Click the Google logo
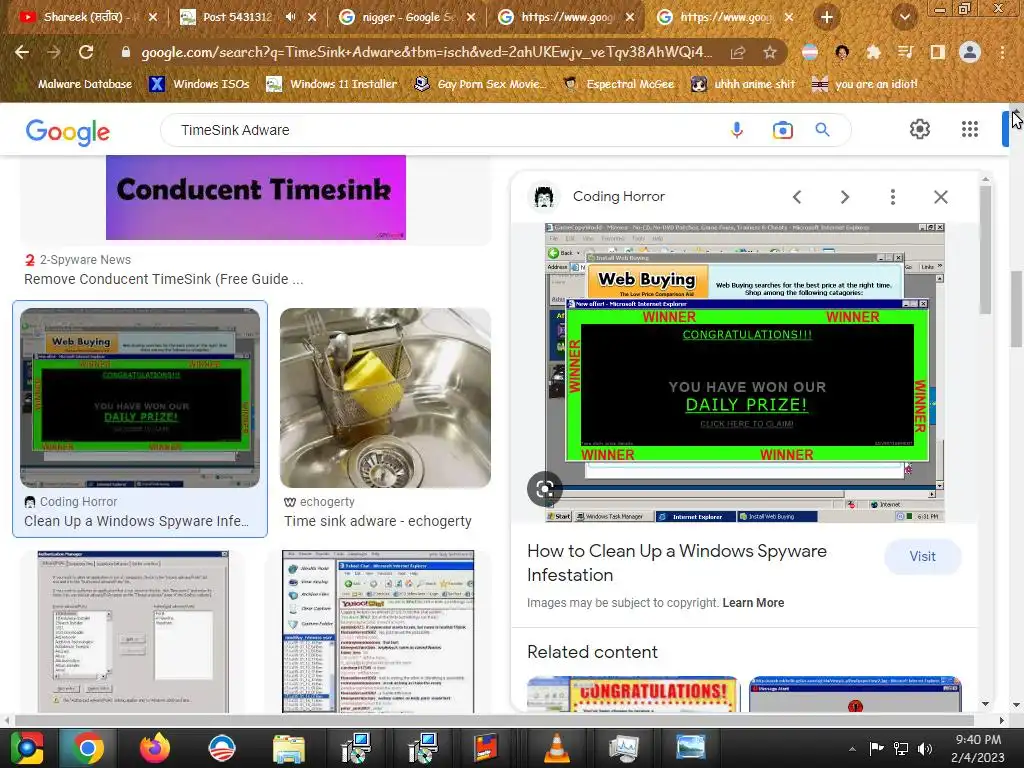The image size is (1024, 768). click(x=68, y=131)
